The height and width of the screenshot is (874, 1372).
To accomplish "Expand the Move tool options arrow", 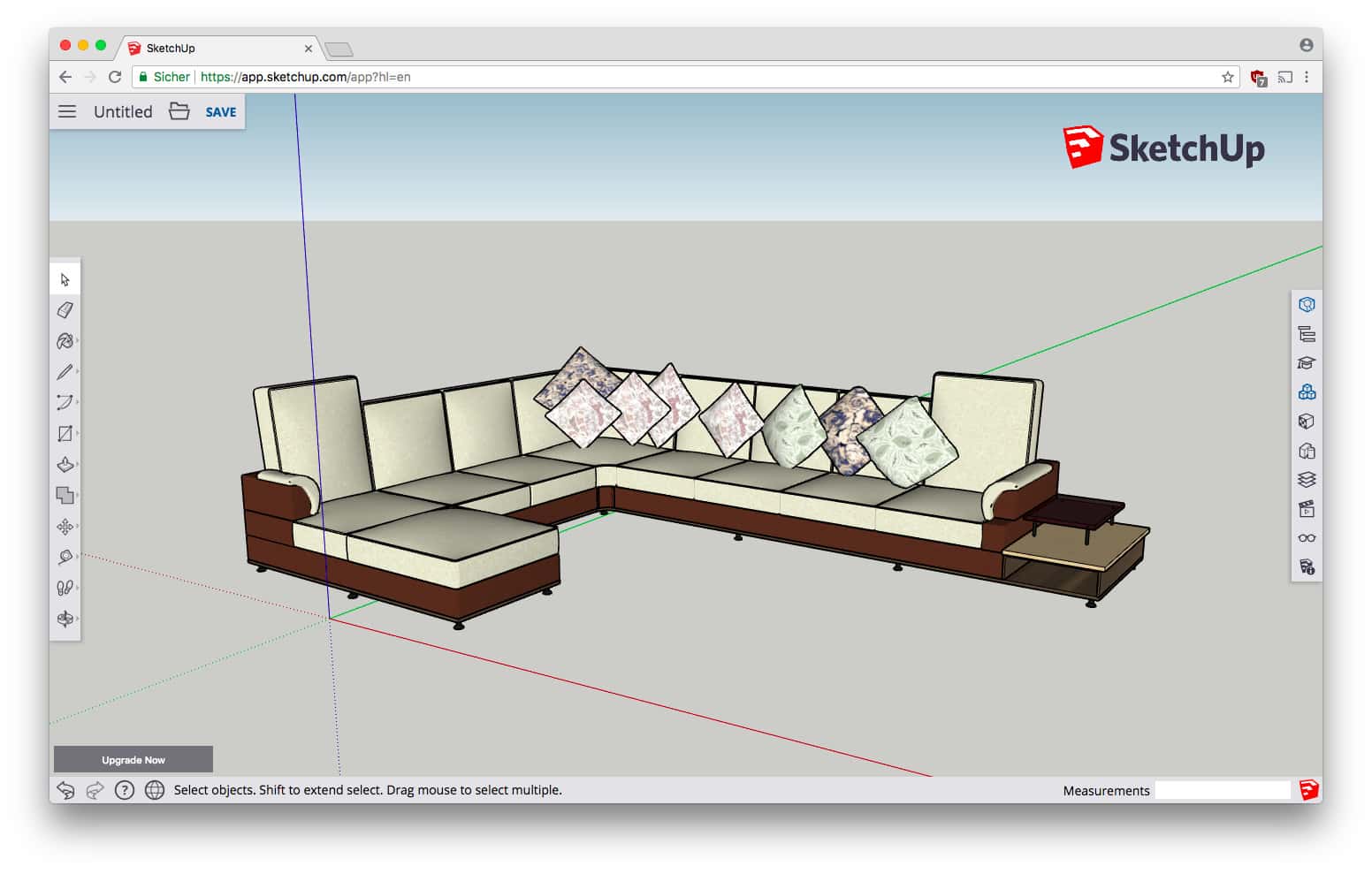I will tap(78, 526).
